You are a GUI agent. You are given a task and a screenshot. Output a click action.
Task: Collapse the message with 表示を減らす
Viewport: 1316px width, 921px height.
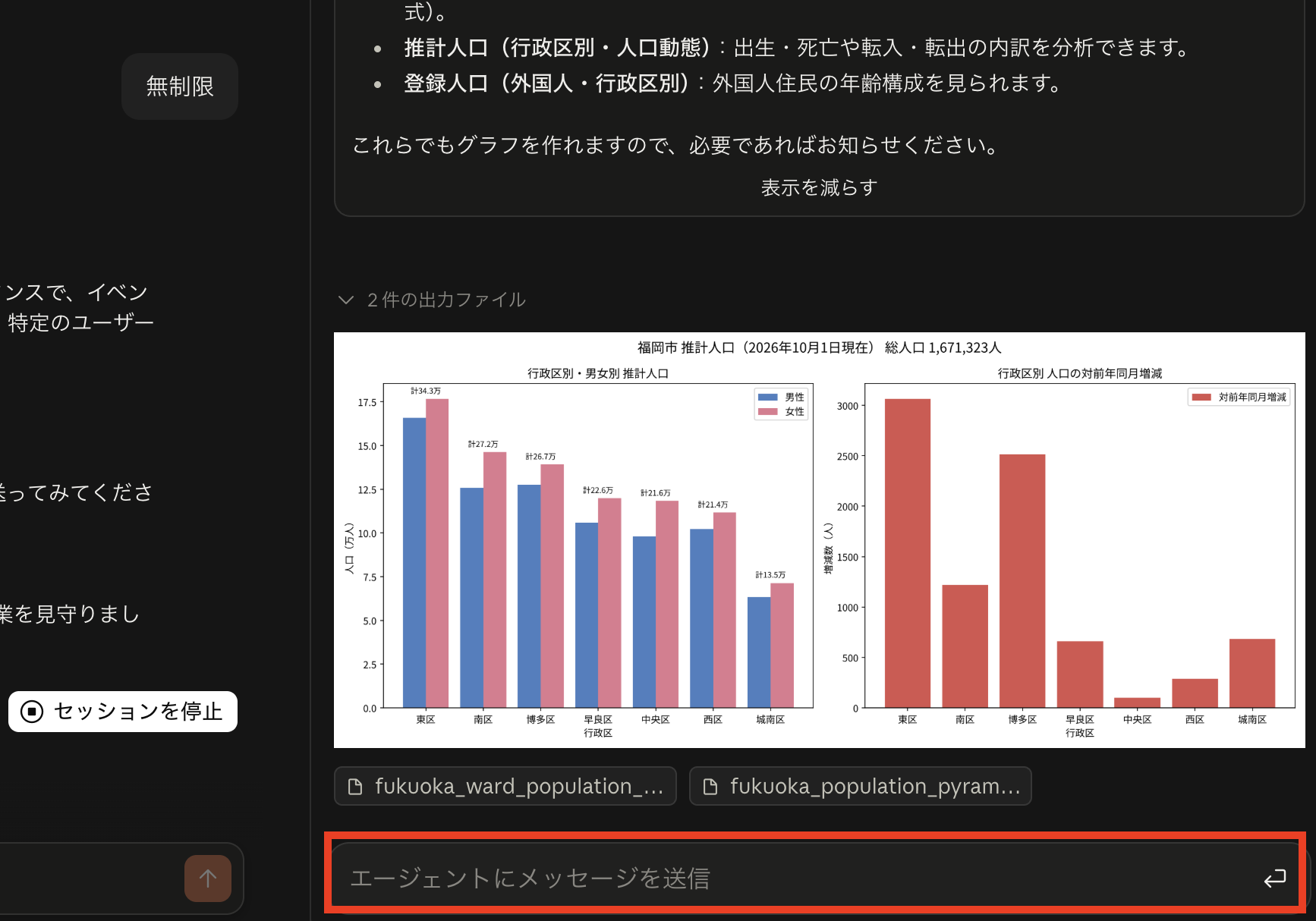[819, 187]
